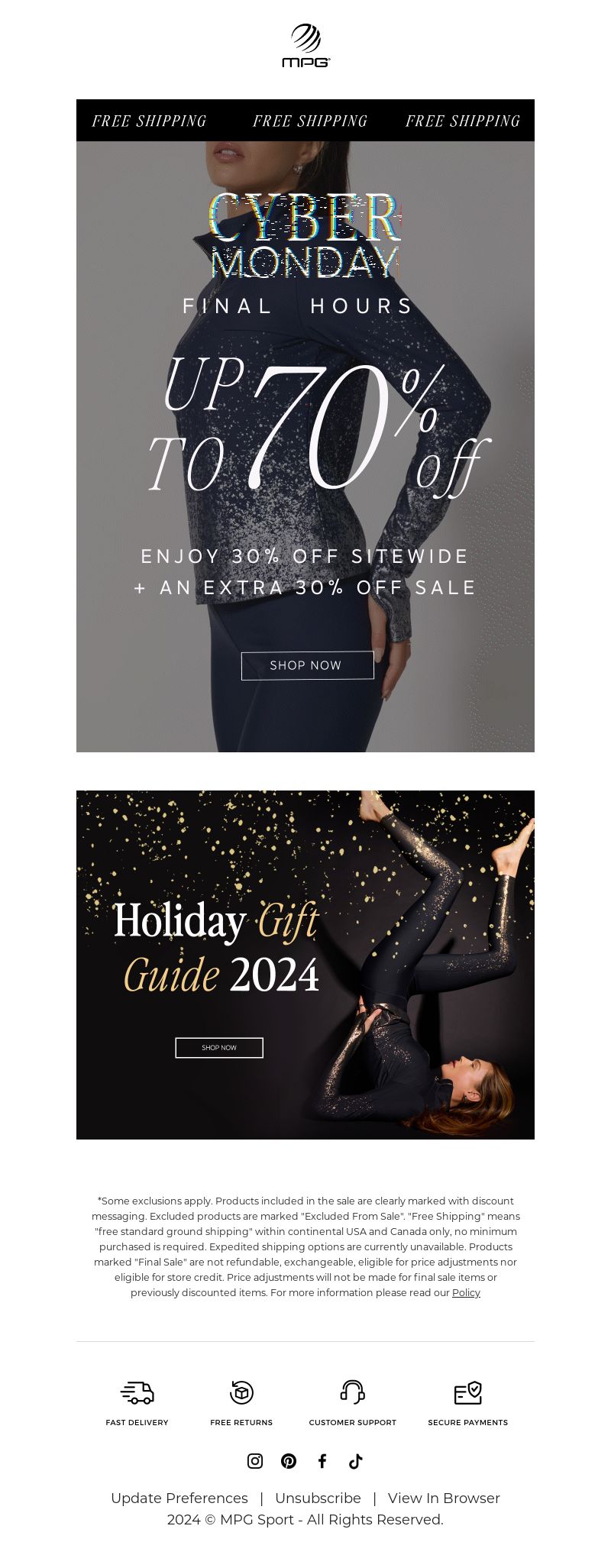The height and width of the screenshot is (1568, 611).
Task: Click the Free Returns box icon
Action: pos(241,1392)
